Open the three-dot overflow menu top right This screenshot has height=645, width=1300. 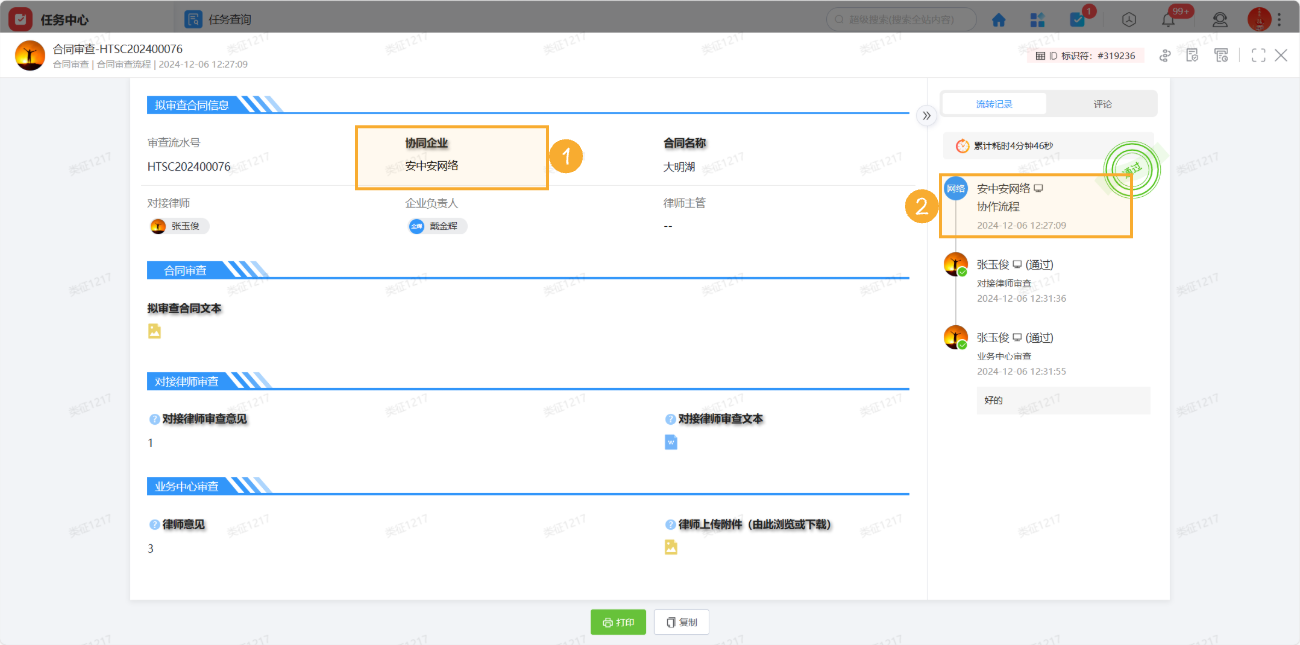click(x=1283, y=18)
